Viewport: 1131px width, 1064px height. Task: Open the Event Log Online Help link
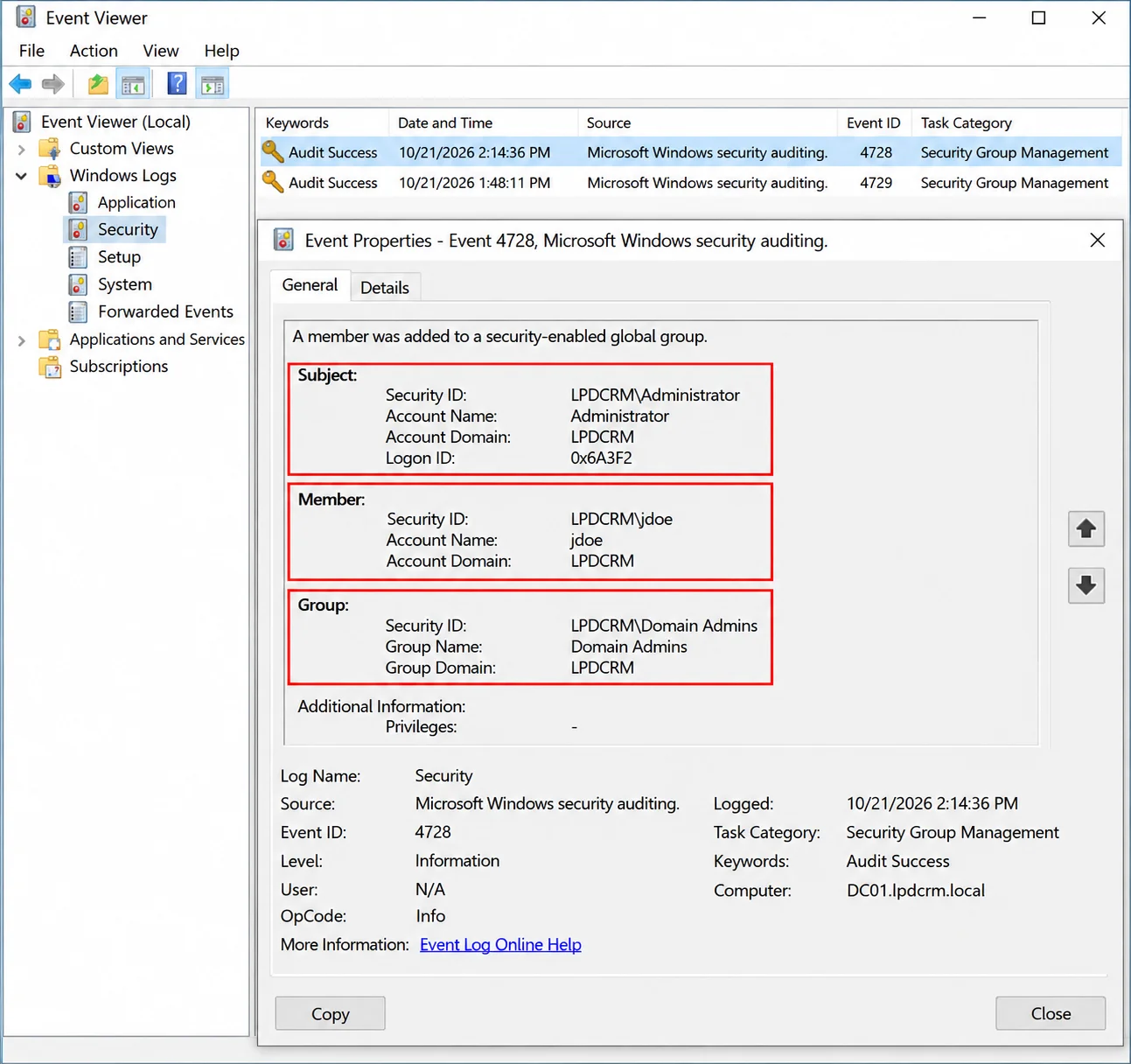pyautogui.click(x=500, y=944)
